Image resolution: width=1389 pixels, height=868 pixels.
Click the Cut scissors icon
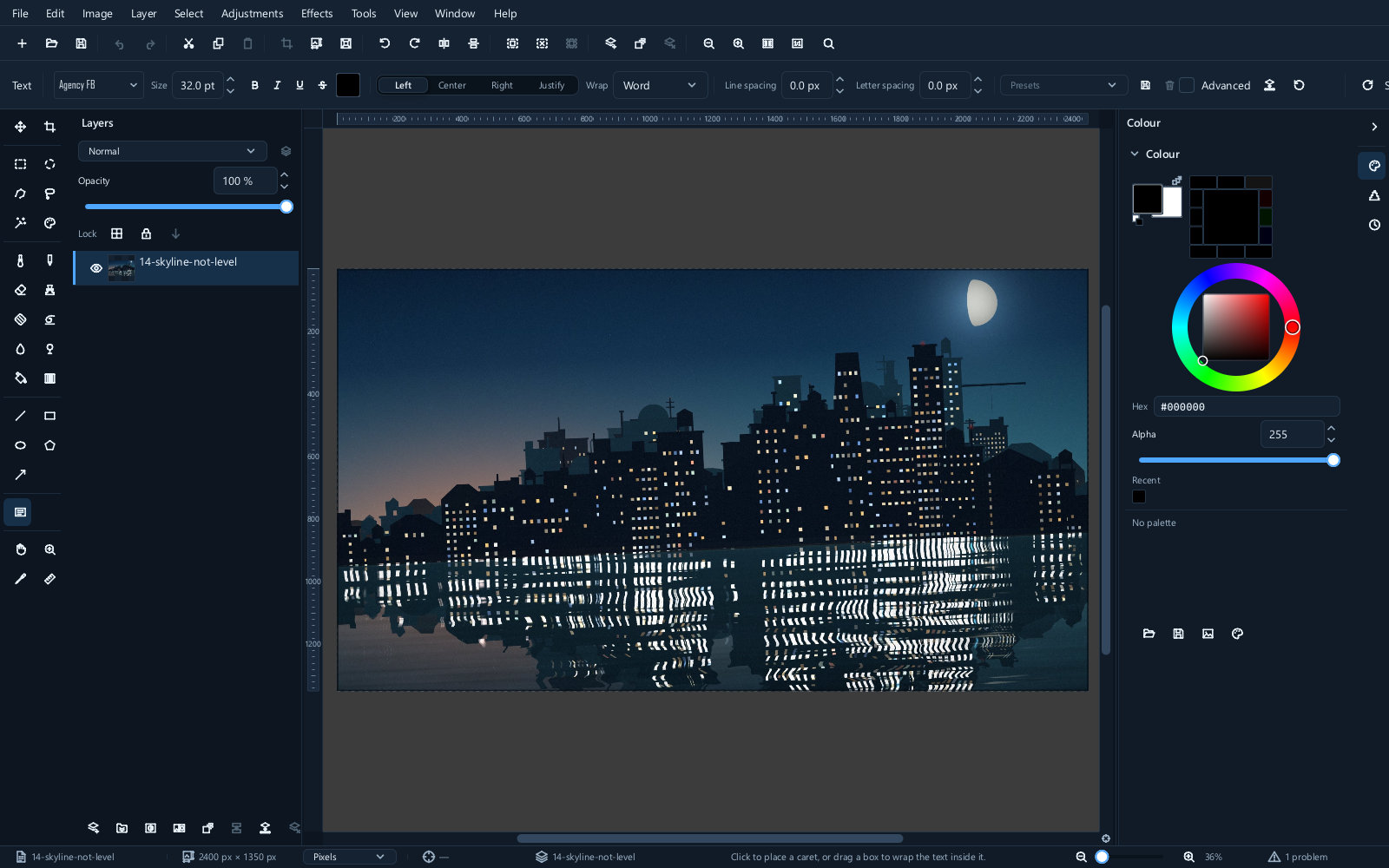pos(188,43)
